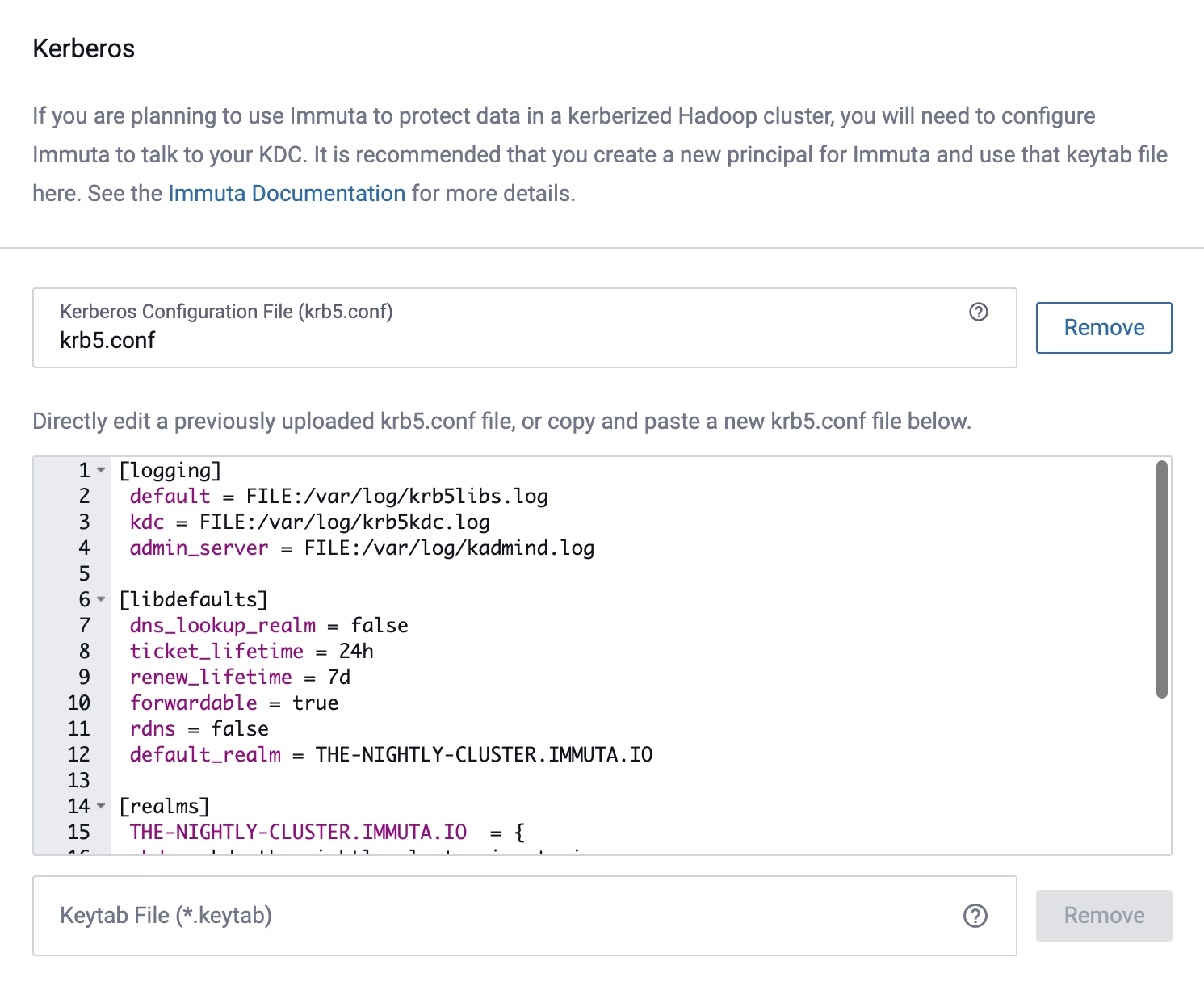Collapse the [logging] section fold arrow
Screen dimensions: 1204x986
point(101,470)
